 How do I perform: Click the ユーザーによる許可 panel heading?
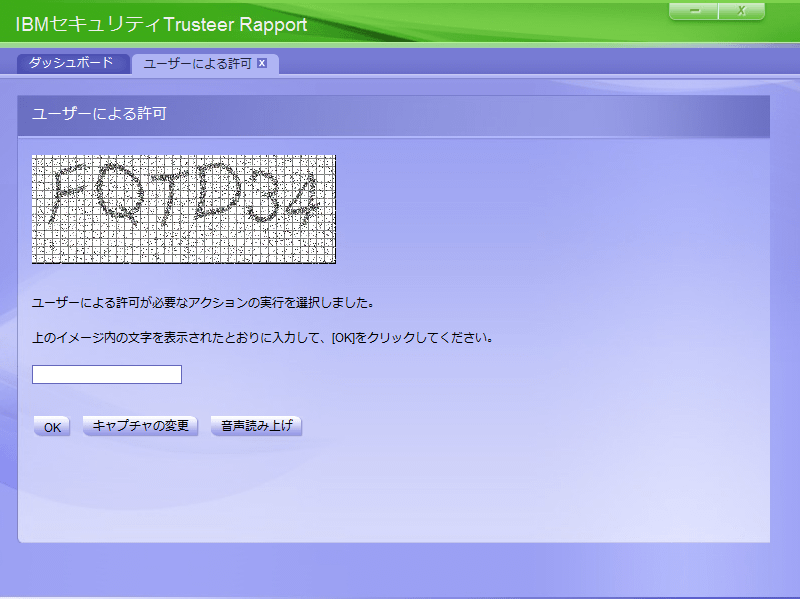click(x=99, y=114)
